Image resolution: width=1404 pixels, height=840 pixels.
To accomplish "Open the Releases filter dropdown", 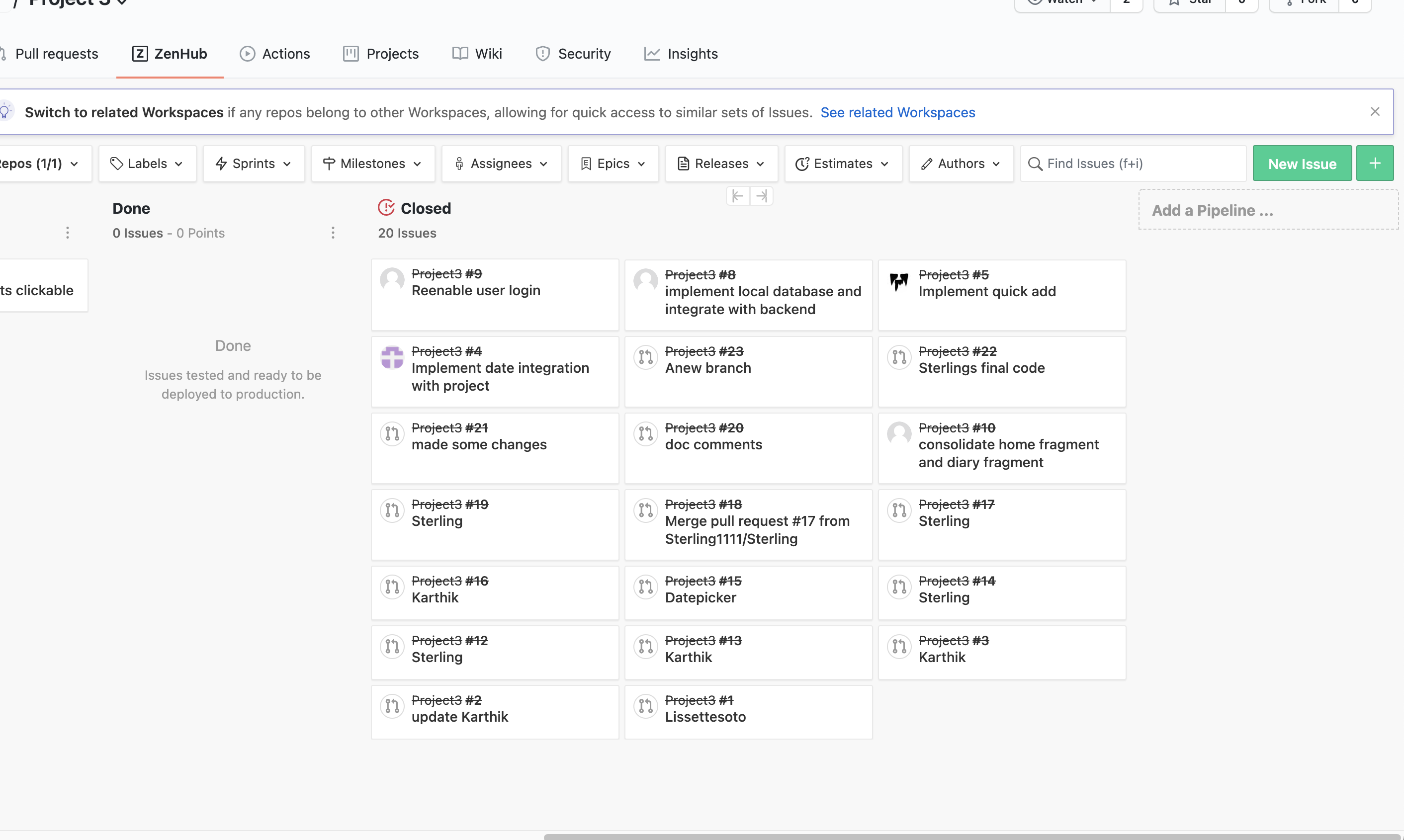I will 721,164.
